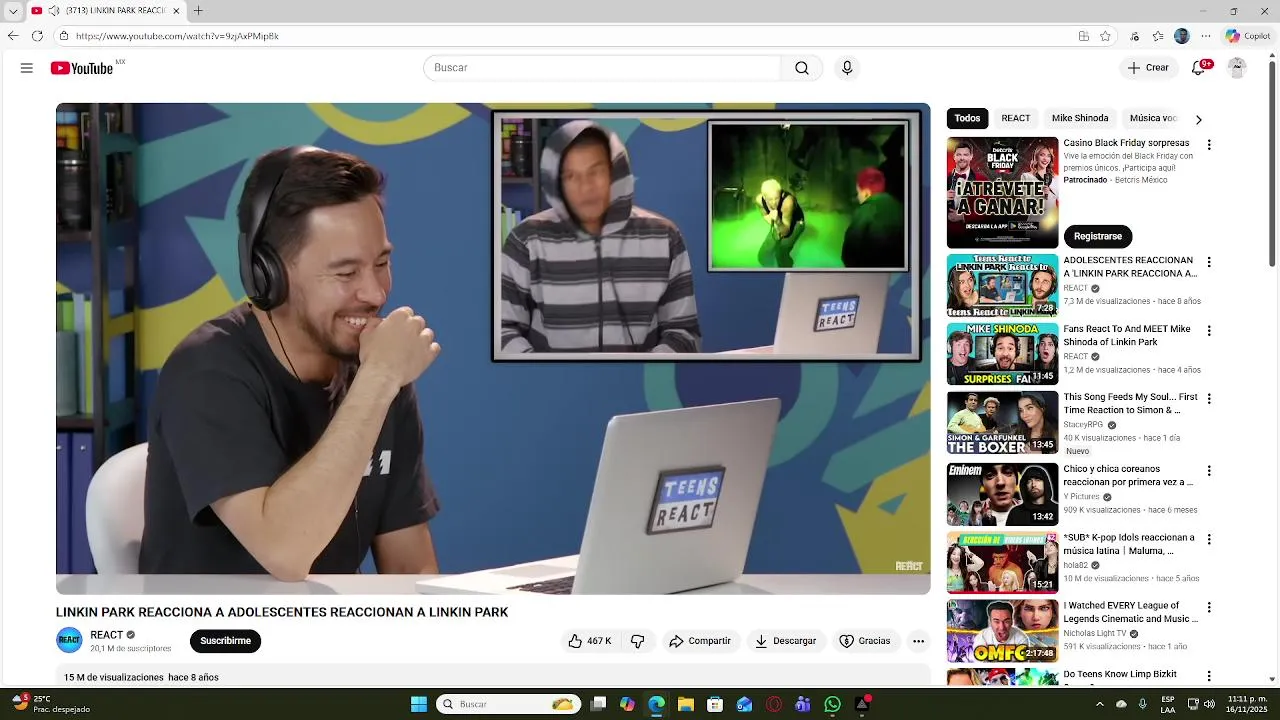Open options for 'This Song Feeds My Soul' video
Viewport: 1280px width, 720px height.
1209,399
